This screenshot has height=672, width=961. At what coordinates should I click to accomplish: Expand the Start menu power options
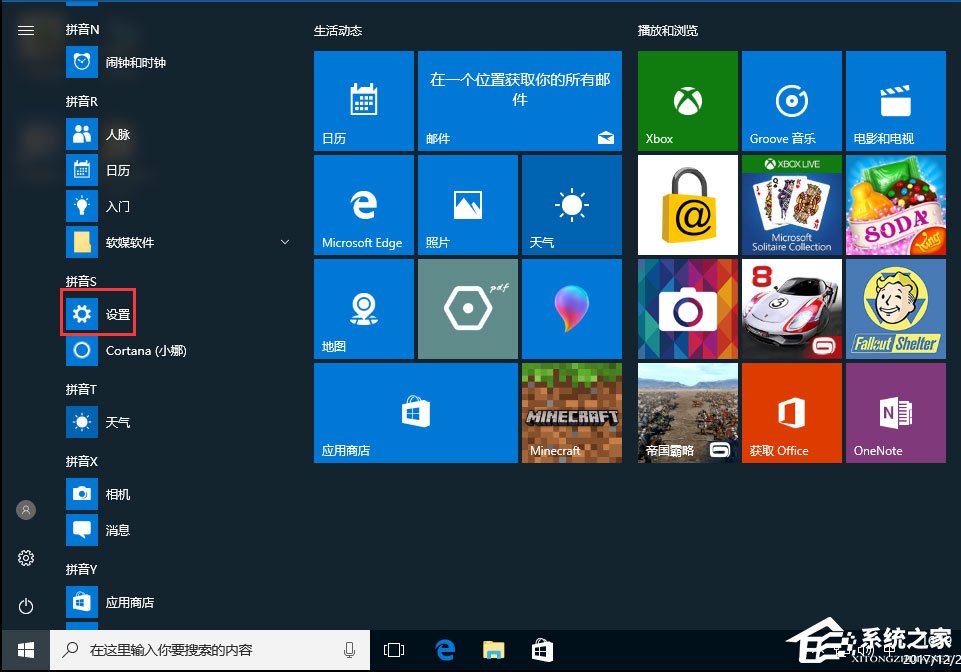click(x=25, y=606)
